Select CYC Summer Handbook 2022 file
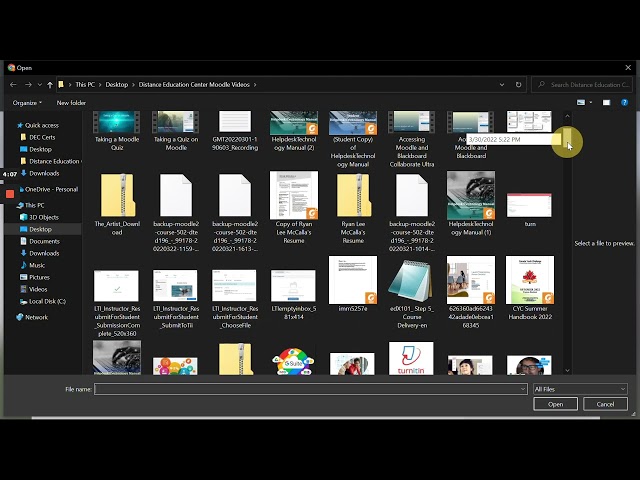Image resolution: width=640 pixels, height=480 pixels. (530, 289)
